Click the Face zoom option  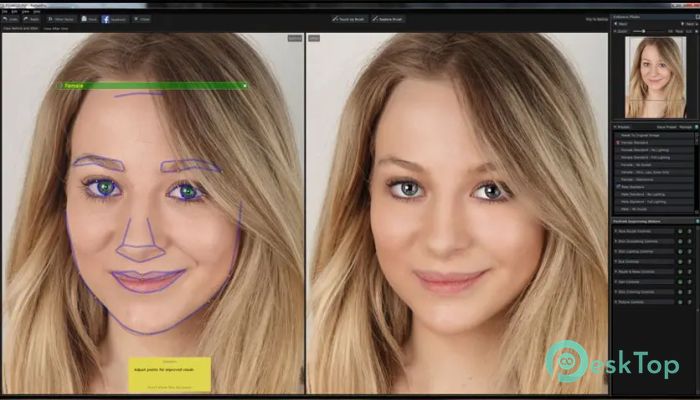coord(679,31)
